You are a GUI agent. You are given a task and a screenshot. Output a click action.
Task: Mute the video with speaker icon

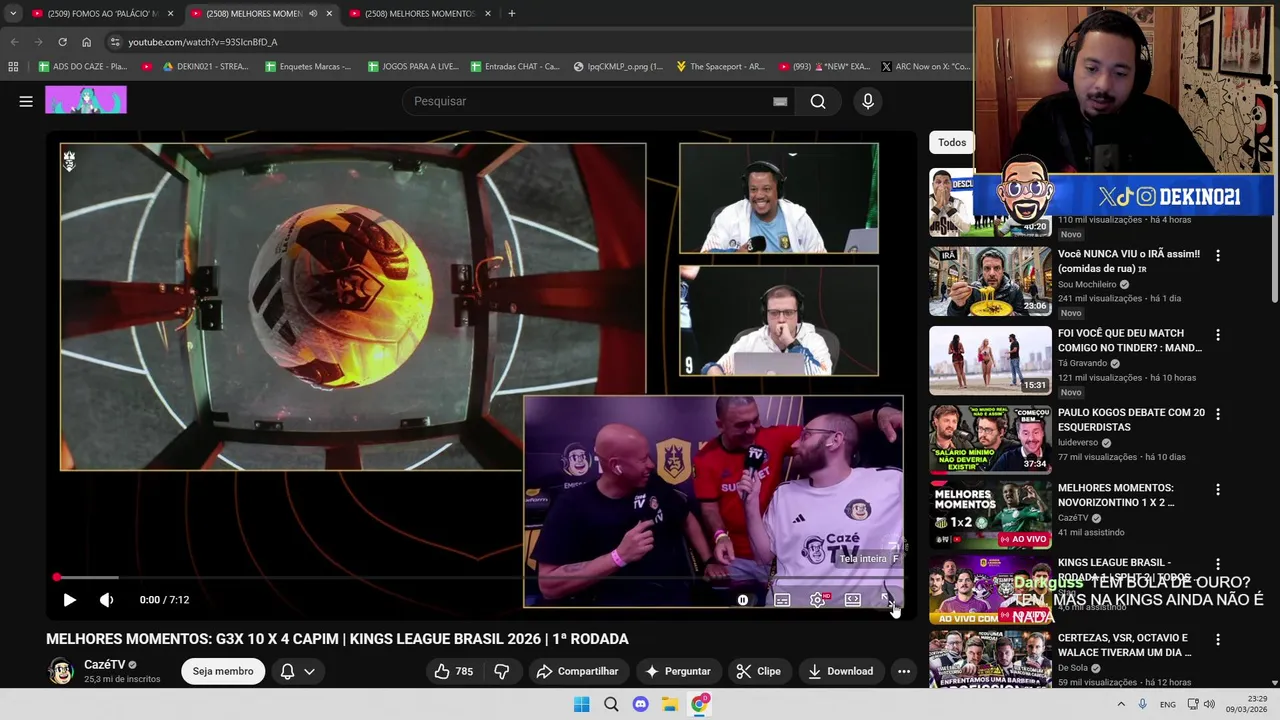106,600
